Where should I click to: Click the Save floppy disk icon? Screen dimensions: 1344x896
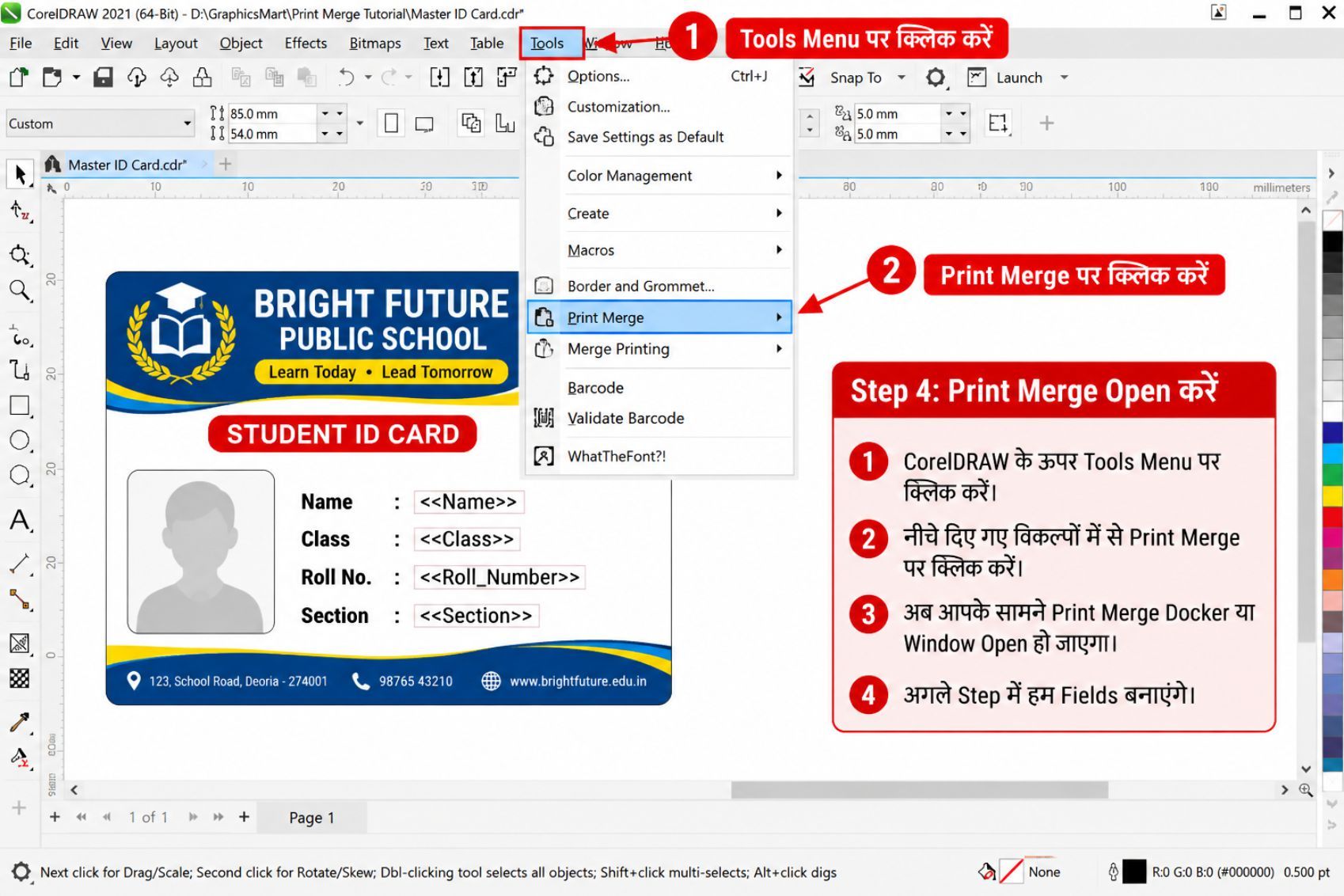(x=104, y=77)
